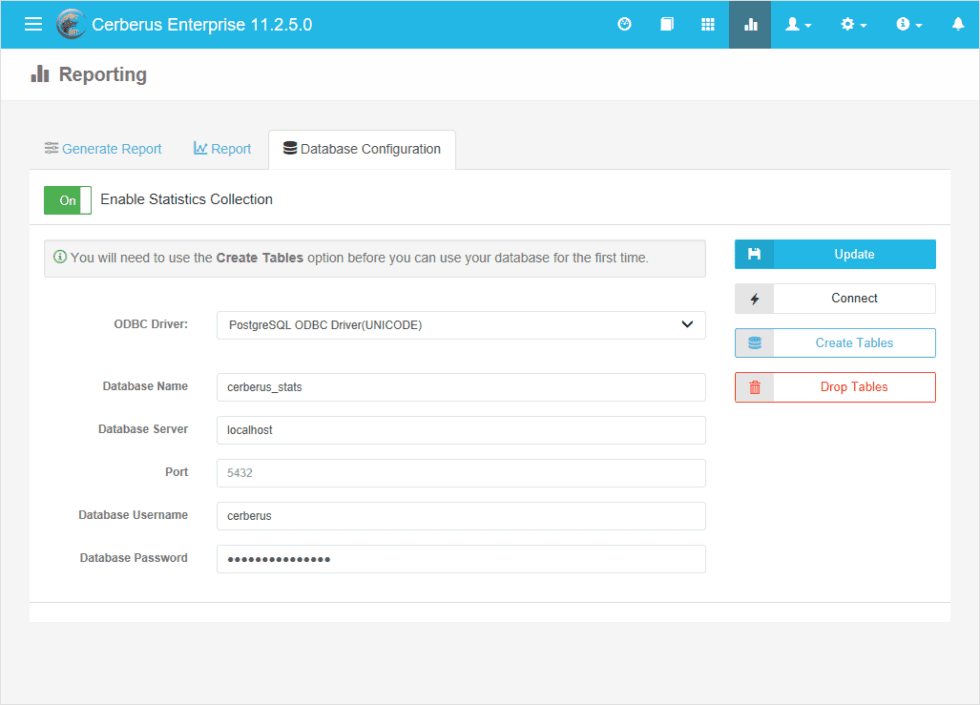
Task: Click the Database Name input field
Action: 461,386
